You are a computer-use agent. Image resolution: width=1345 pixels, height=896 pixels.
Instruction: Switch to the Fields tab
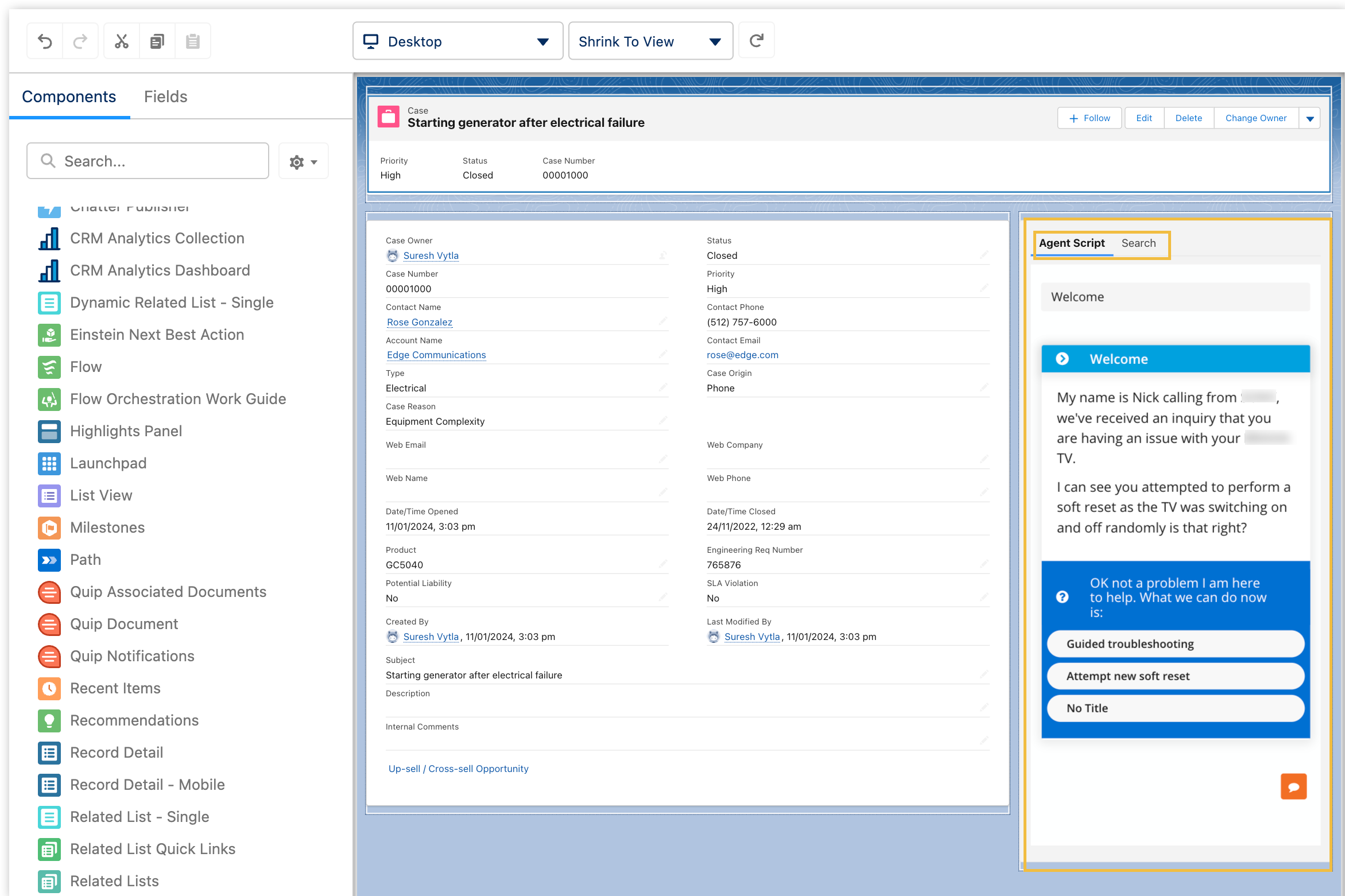165,96
